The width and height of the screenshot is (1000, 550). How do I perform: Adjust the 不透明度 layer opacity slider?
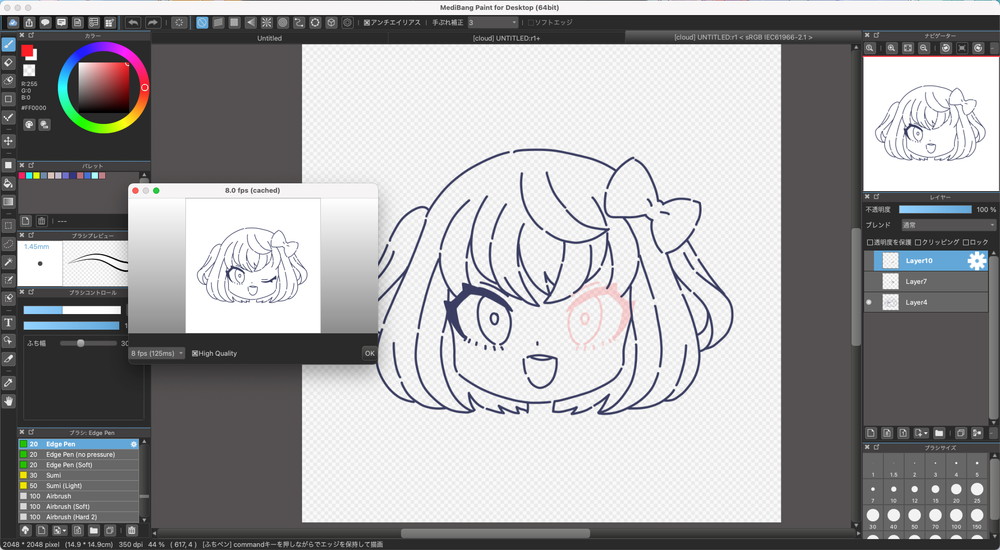[935, 209]
